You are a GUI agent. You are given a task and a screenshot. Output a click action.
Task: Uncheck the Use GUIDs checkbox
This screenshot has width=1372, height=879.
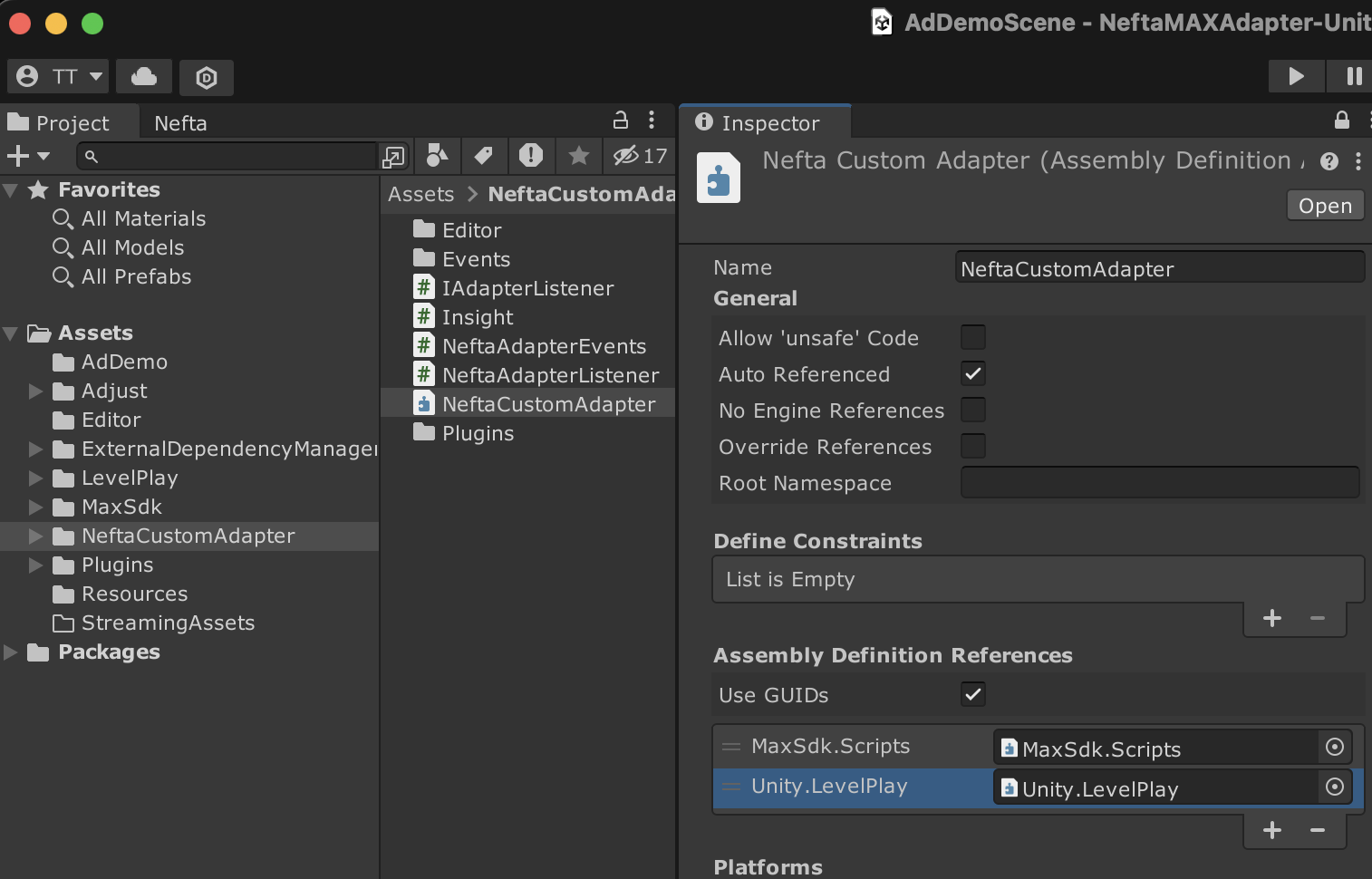click(973, 694)
